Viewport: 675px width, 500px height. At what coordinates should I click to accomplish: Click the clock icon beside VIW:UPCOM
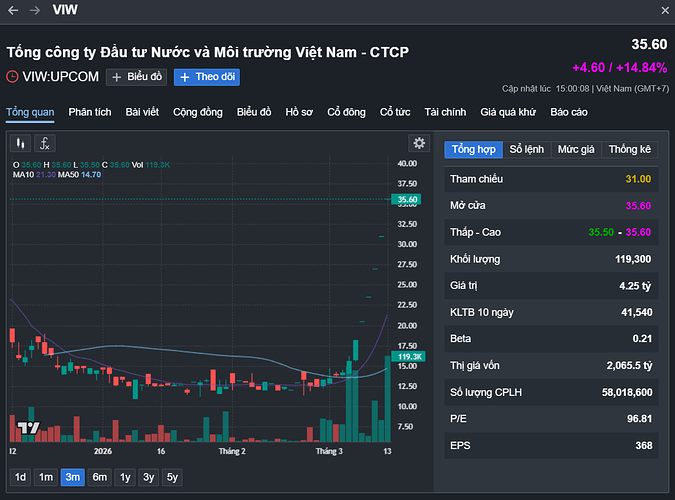coord(12,76)
